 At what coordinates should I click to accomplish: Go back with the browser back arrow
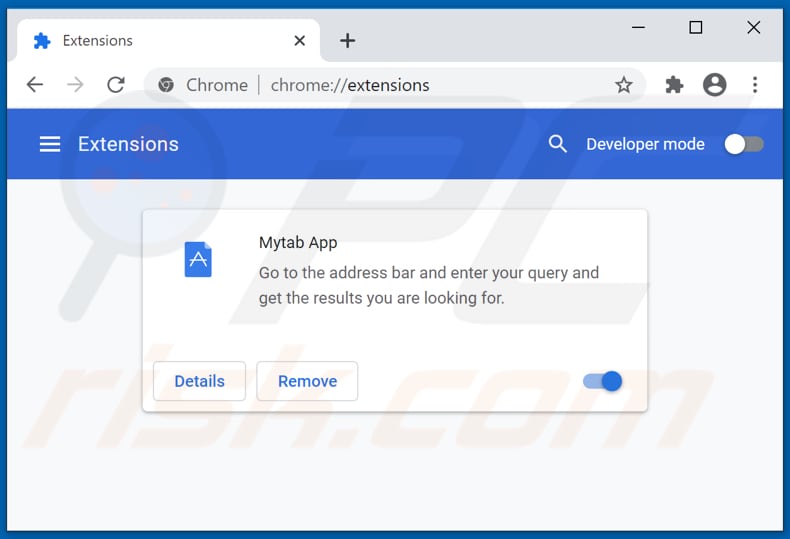[x=35, y=85]
